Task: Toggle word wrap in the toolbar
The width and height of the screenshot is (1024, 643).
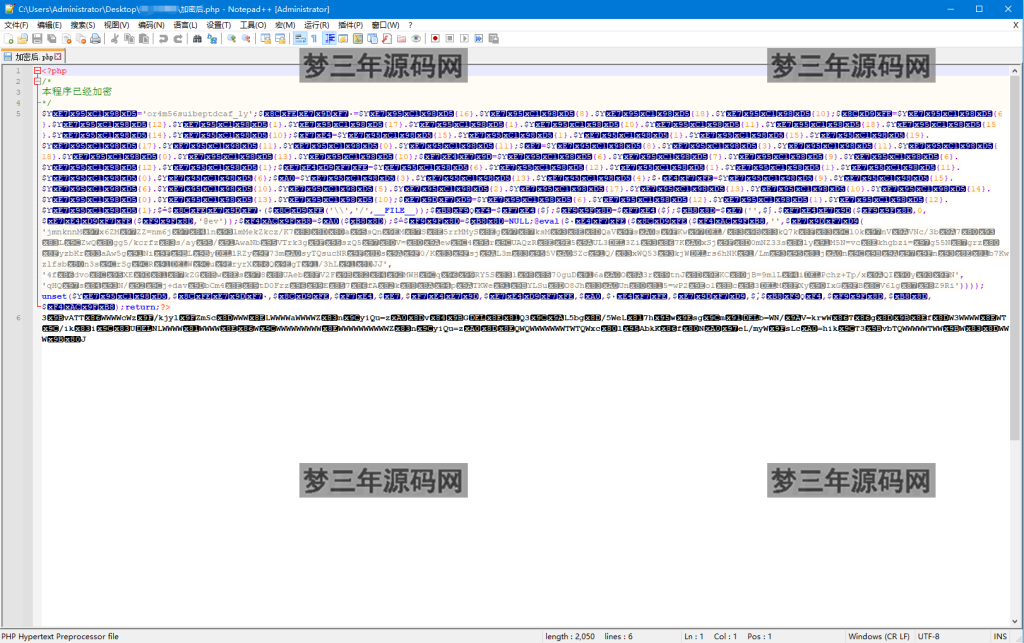Action: click(300, 39)
